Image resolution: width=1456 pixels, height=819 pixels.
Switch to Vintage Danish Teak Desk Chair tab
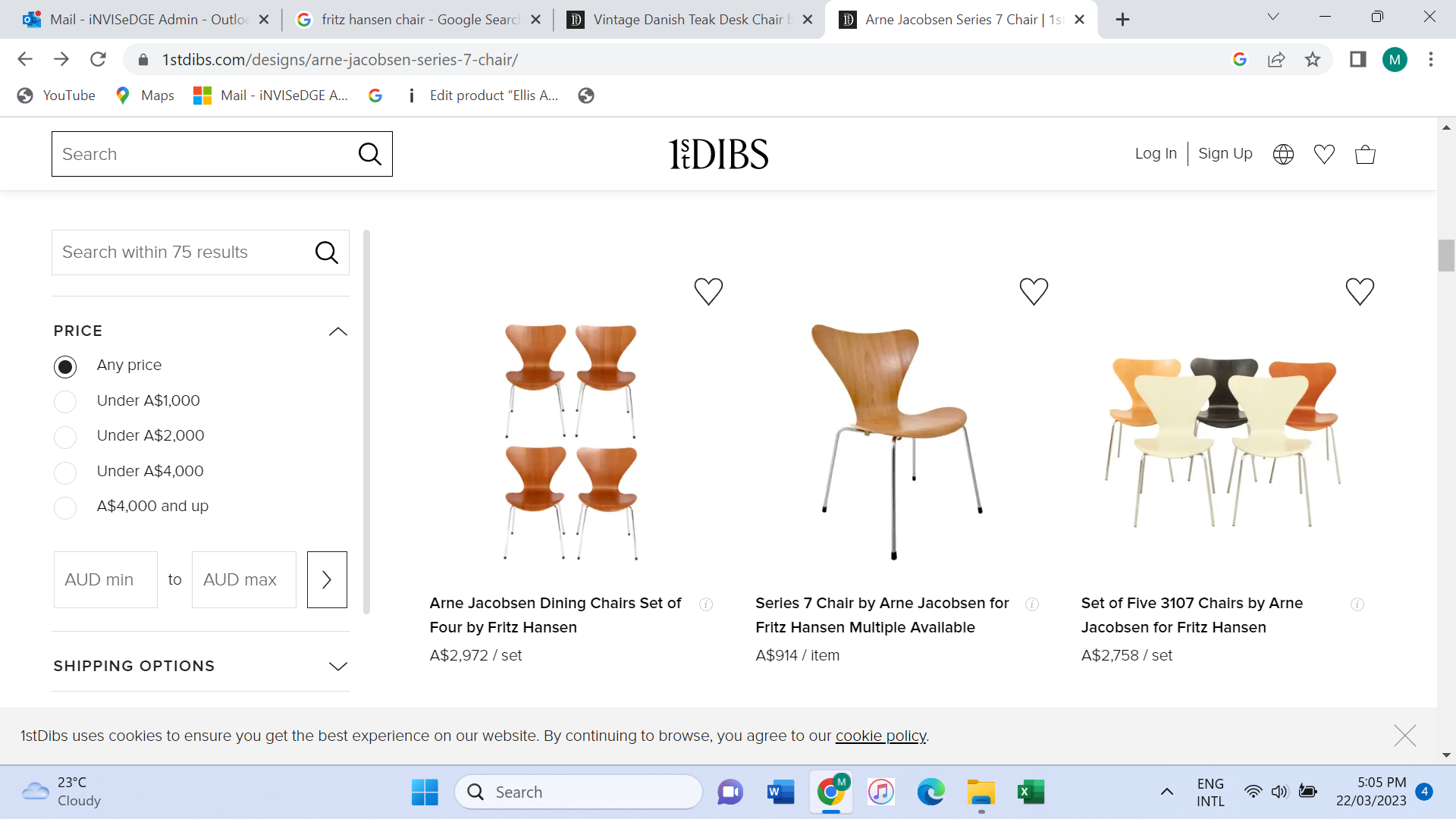[x=689, y=20]
